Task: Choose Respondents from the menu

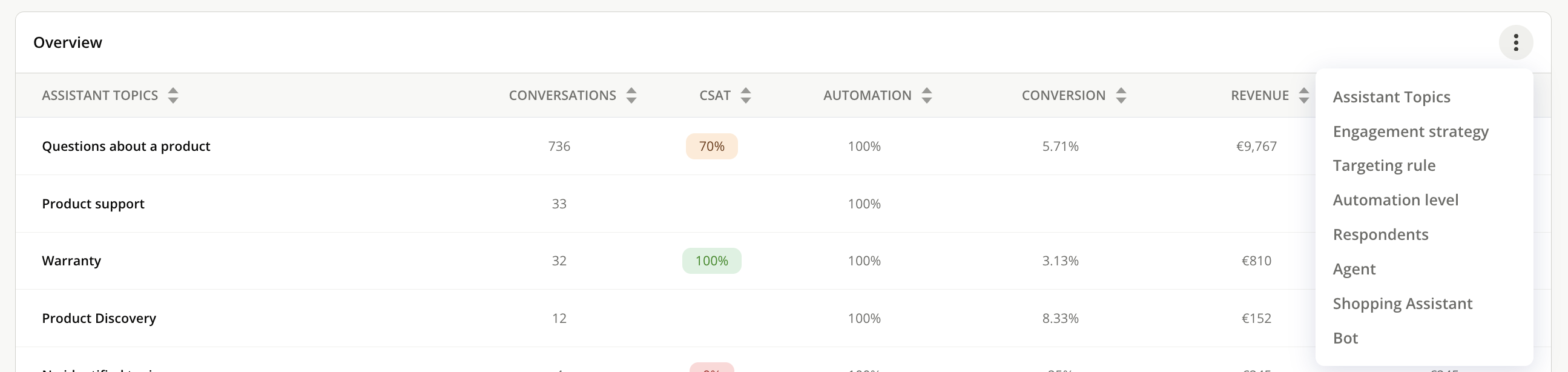Action: pyautogui.click(x=1380, y=234)
